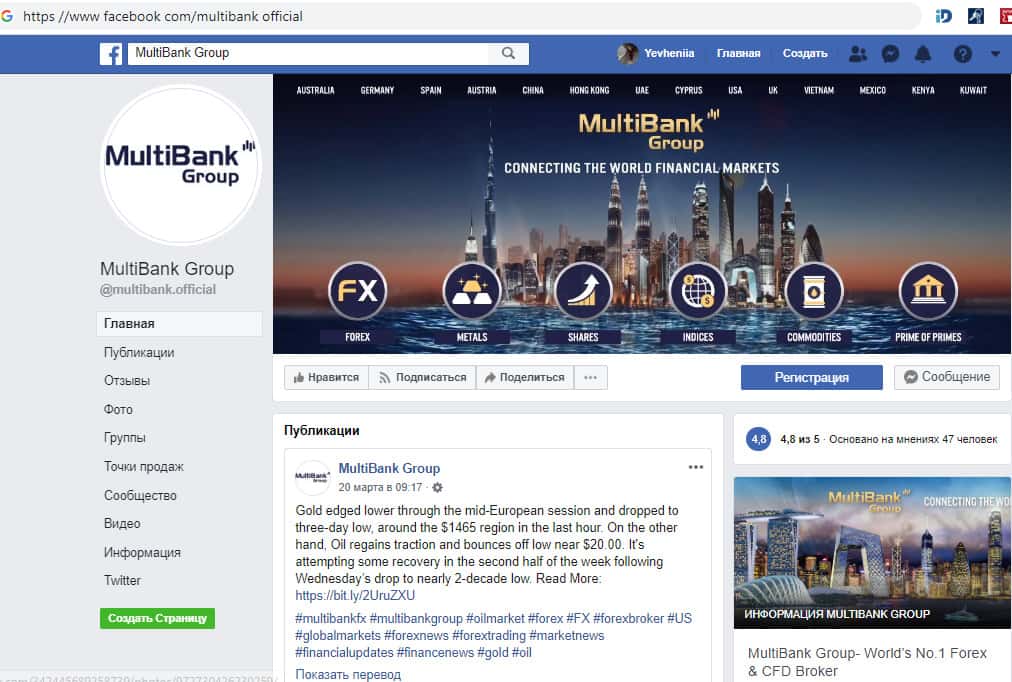Click the 4,8 rating badge
The height and width of the screenshot is (682, 1012).
pyautogui.click(x=758, y=439)
